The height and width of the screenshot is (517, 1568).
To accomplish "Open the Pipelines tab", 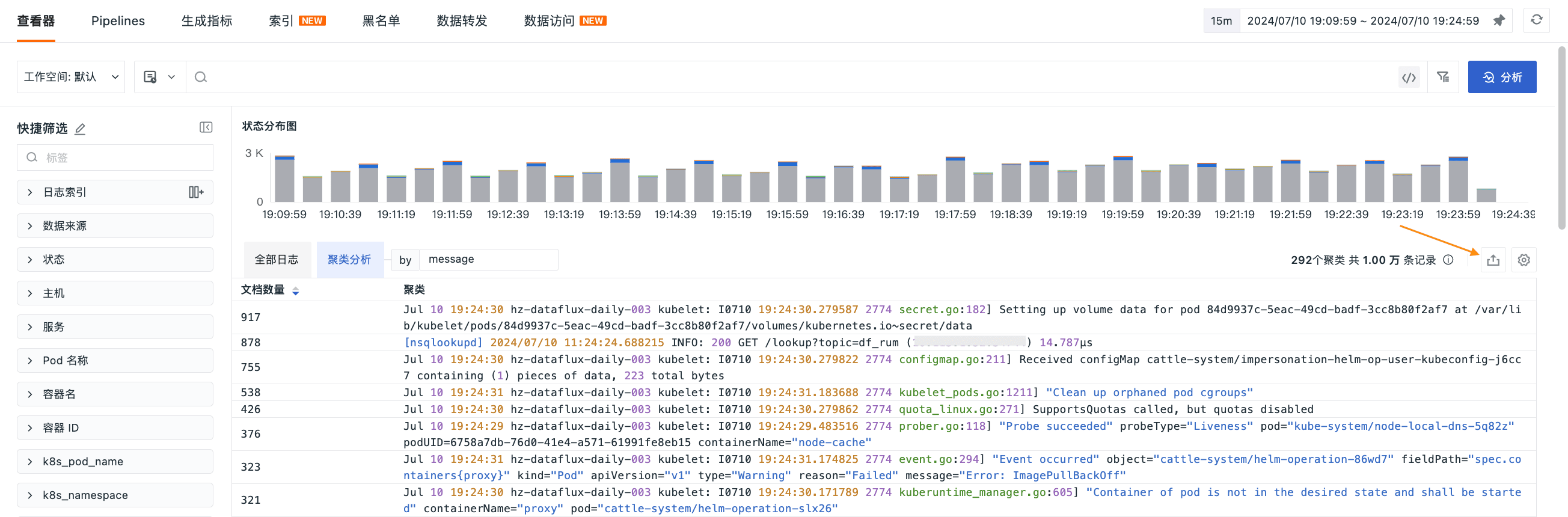I will [118, 20].
